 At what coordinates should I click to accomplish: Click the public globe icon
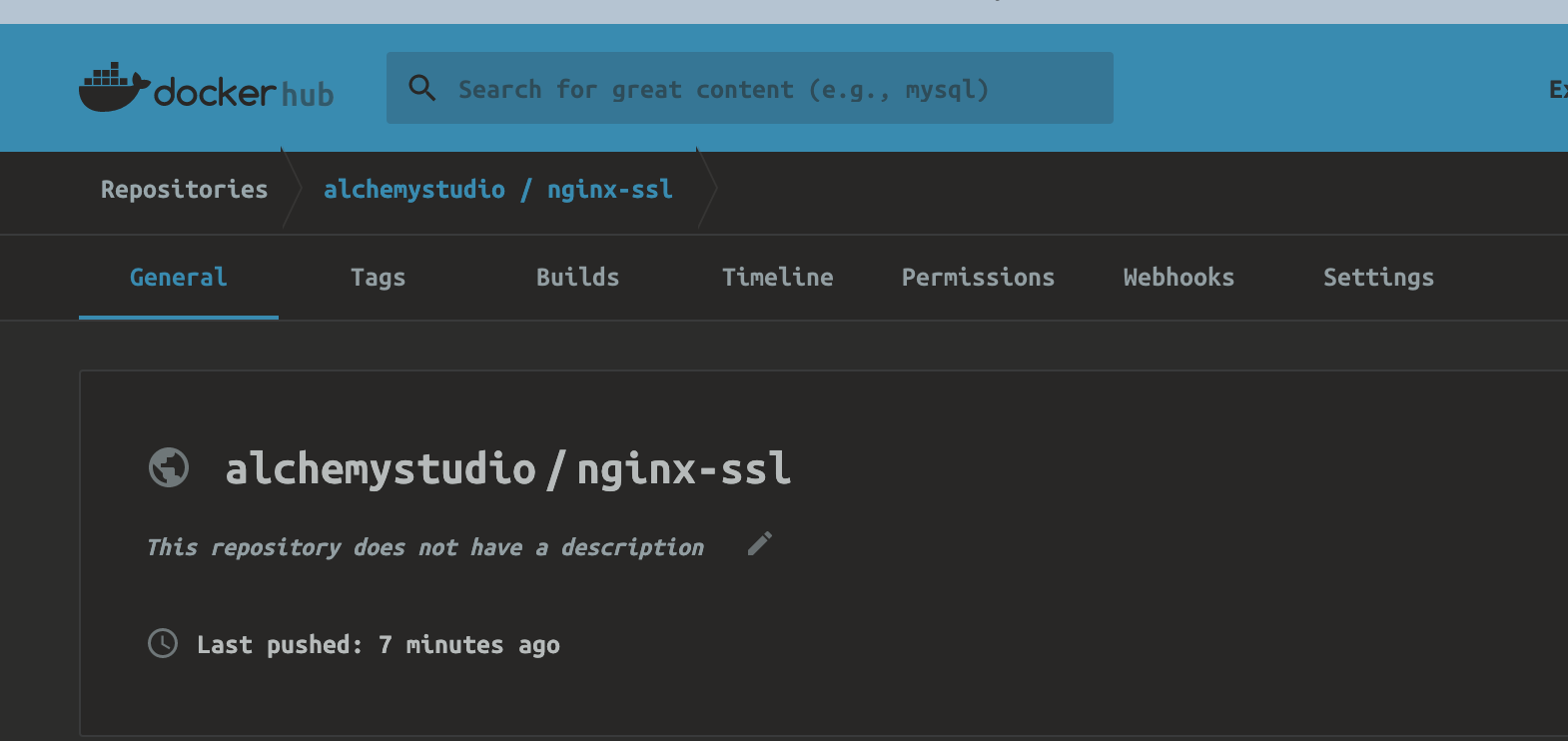(169, 467)
